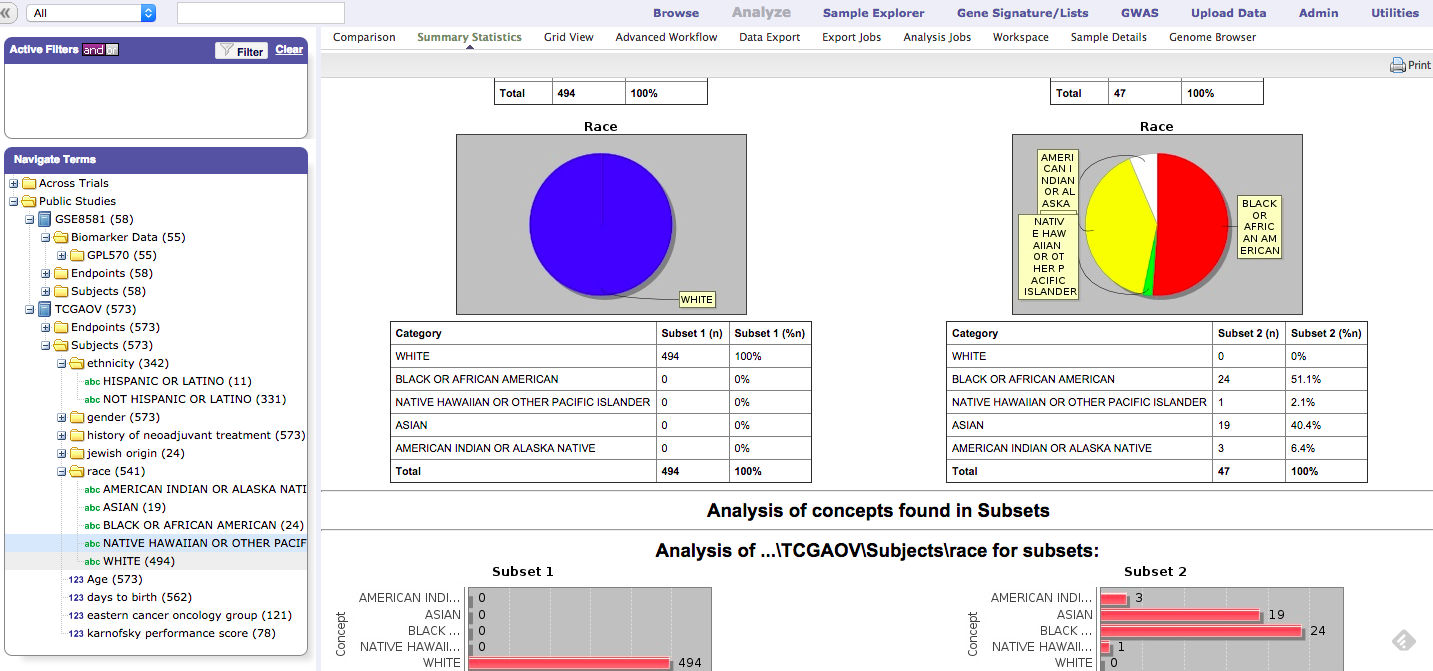Open the Advanced Workflow tab
Image resolution: width=1433 pixels, height=671 pixels.
click(x=666, y=37)
